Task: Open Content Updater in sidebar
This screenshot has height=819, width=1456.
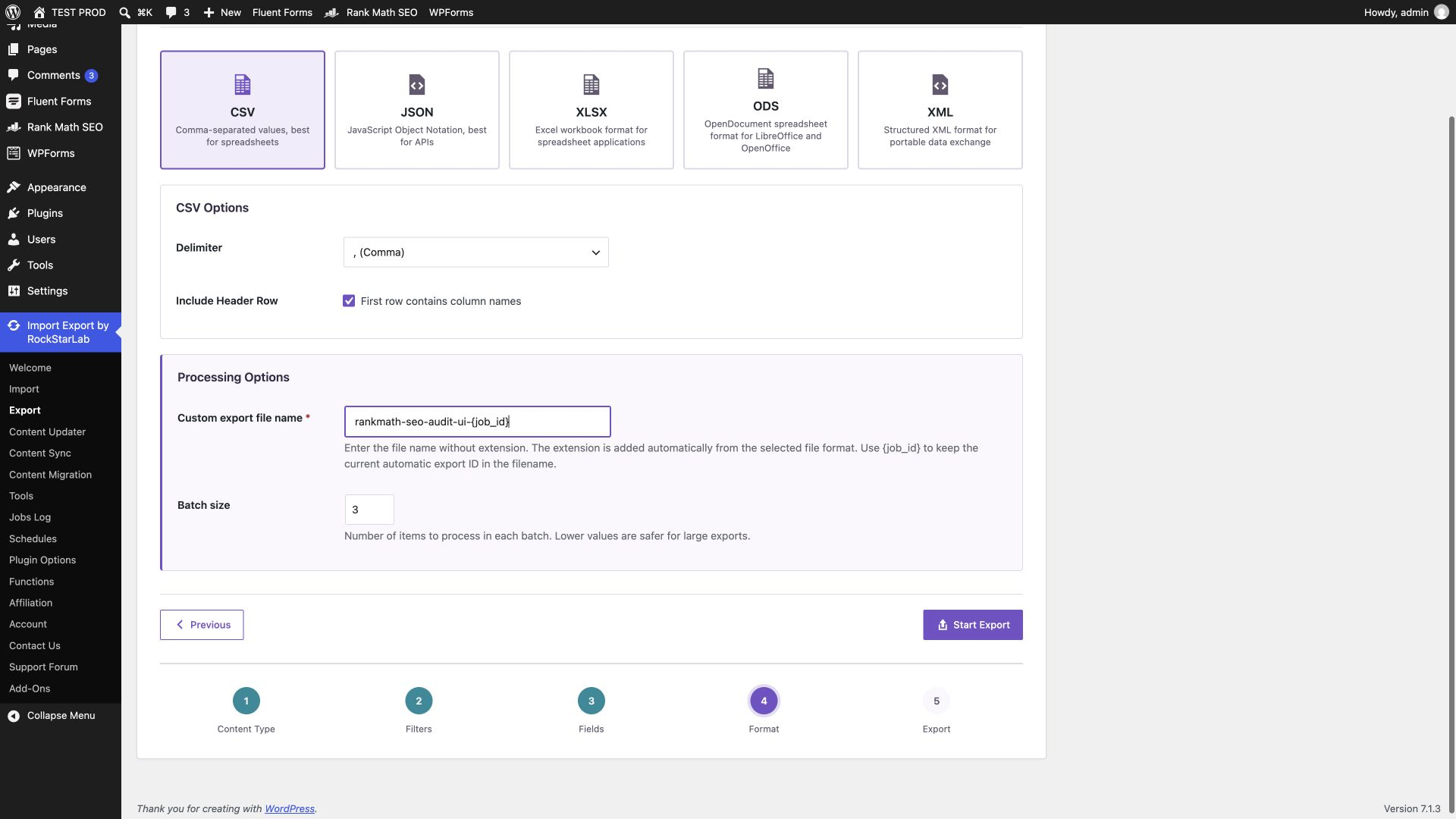Action: (x=47, y=431)
